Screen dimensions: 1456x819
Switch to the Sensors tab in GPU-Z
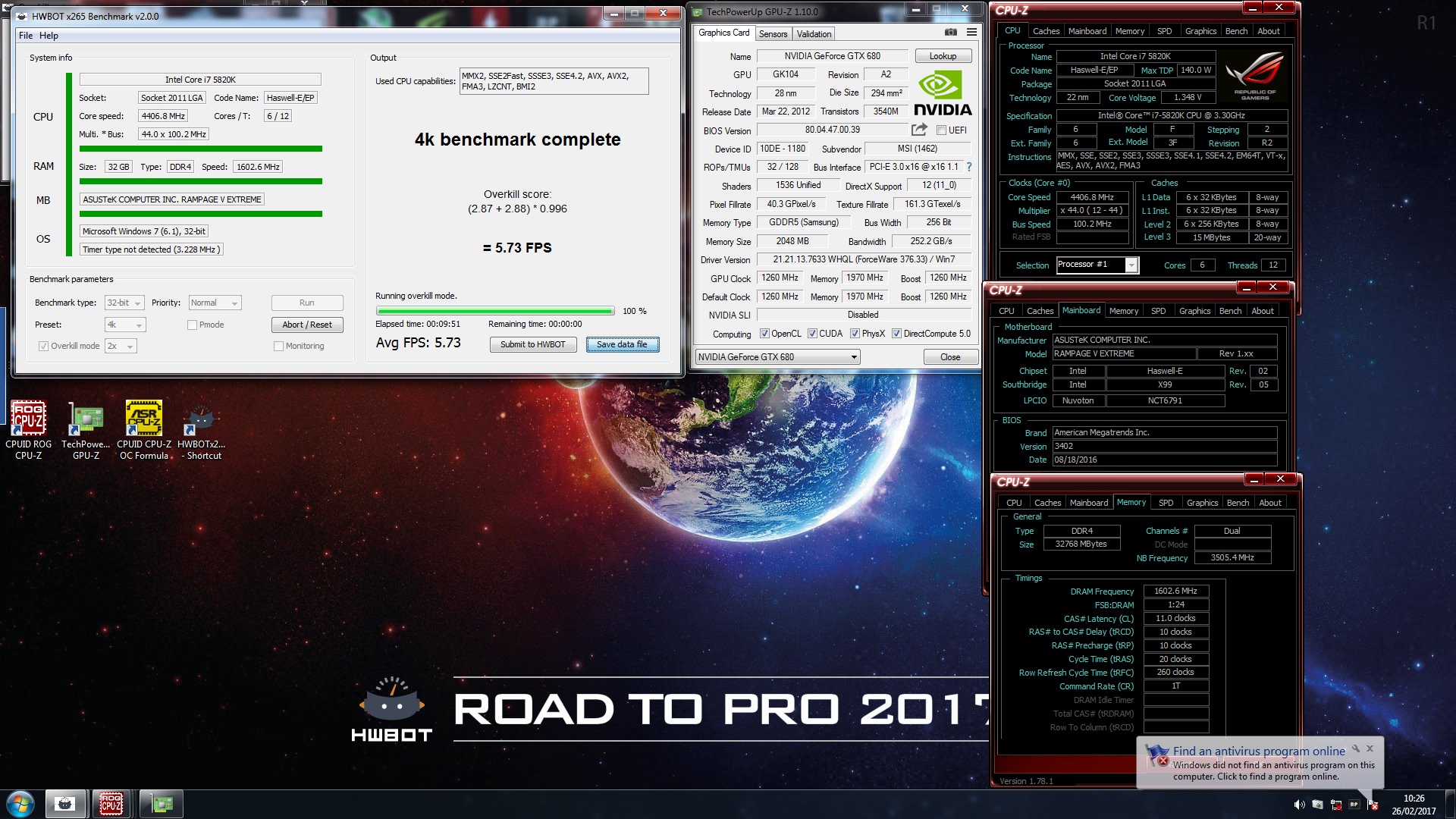click(x=773, y=34)
